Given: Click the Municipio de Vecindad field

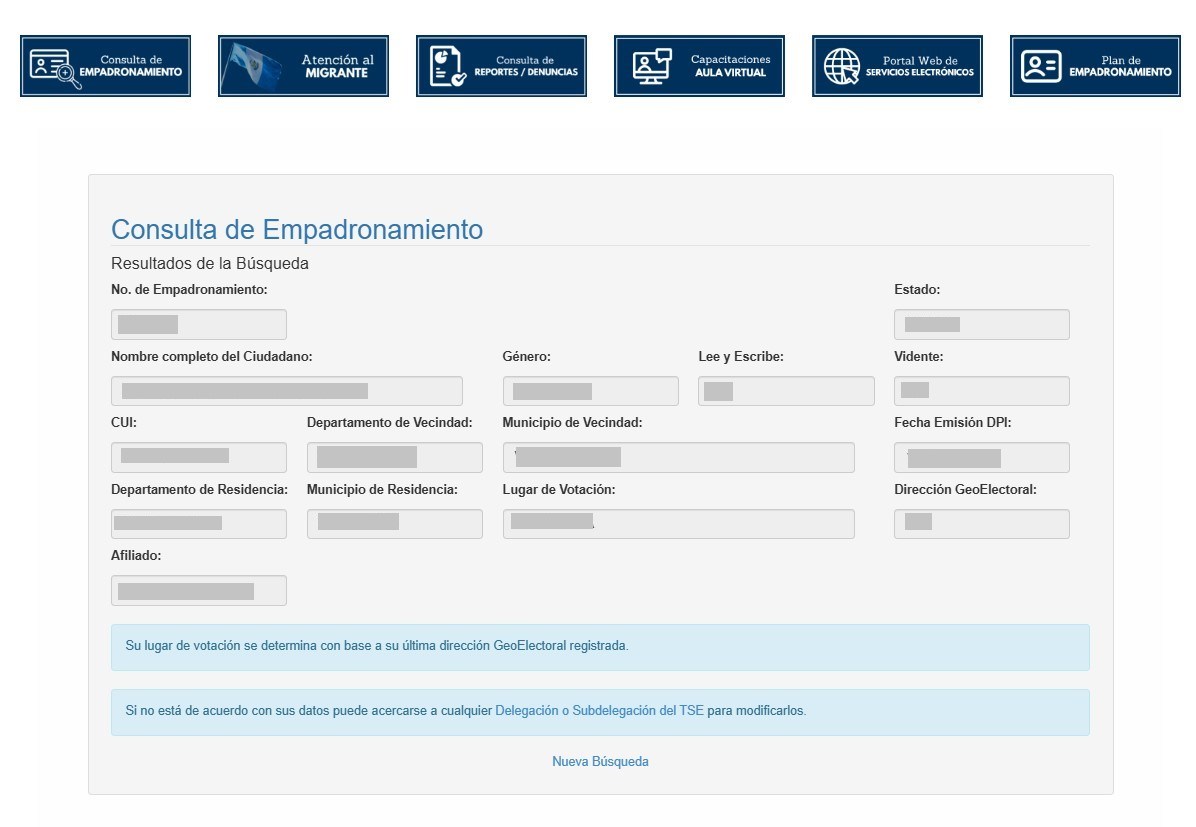Looking at the screenshot, I should click(678, 457).
